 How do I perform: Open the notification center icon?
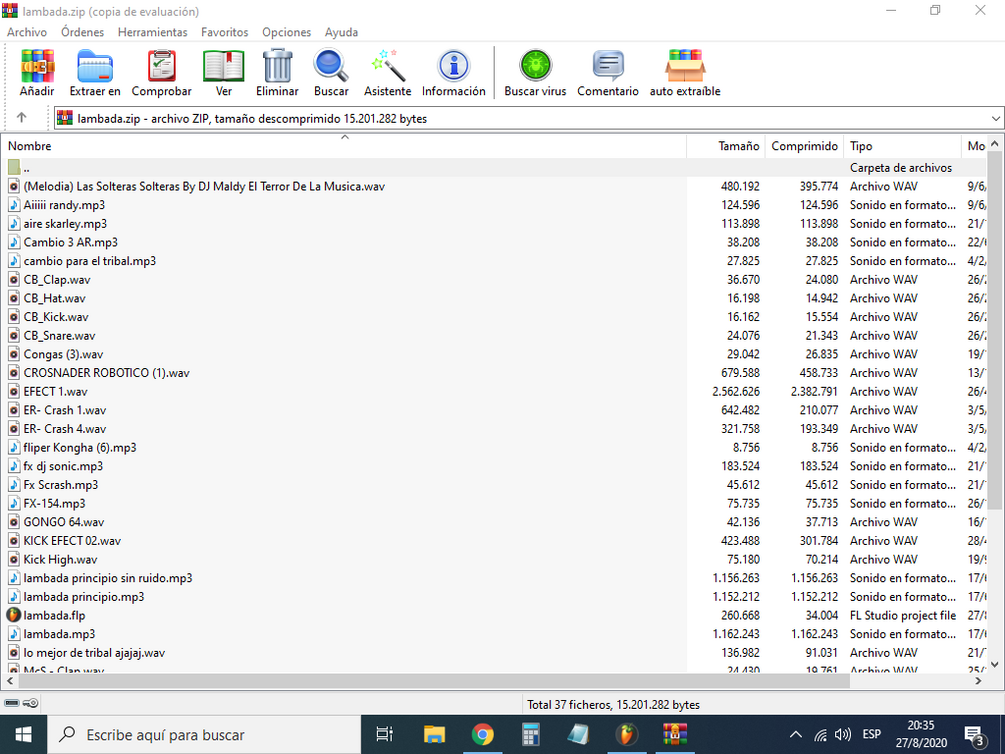(x=974, y=735)
